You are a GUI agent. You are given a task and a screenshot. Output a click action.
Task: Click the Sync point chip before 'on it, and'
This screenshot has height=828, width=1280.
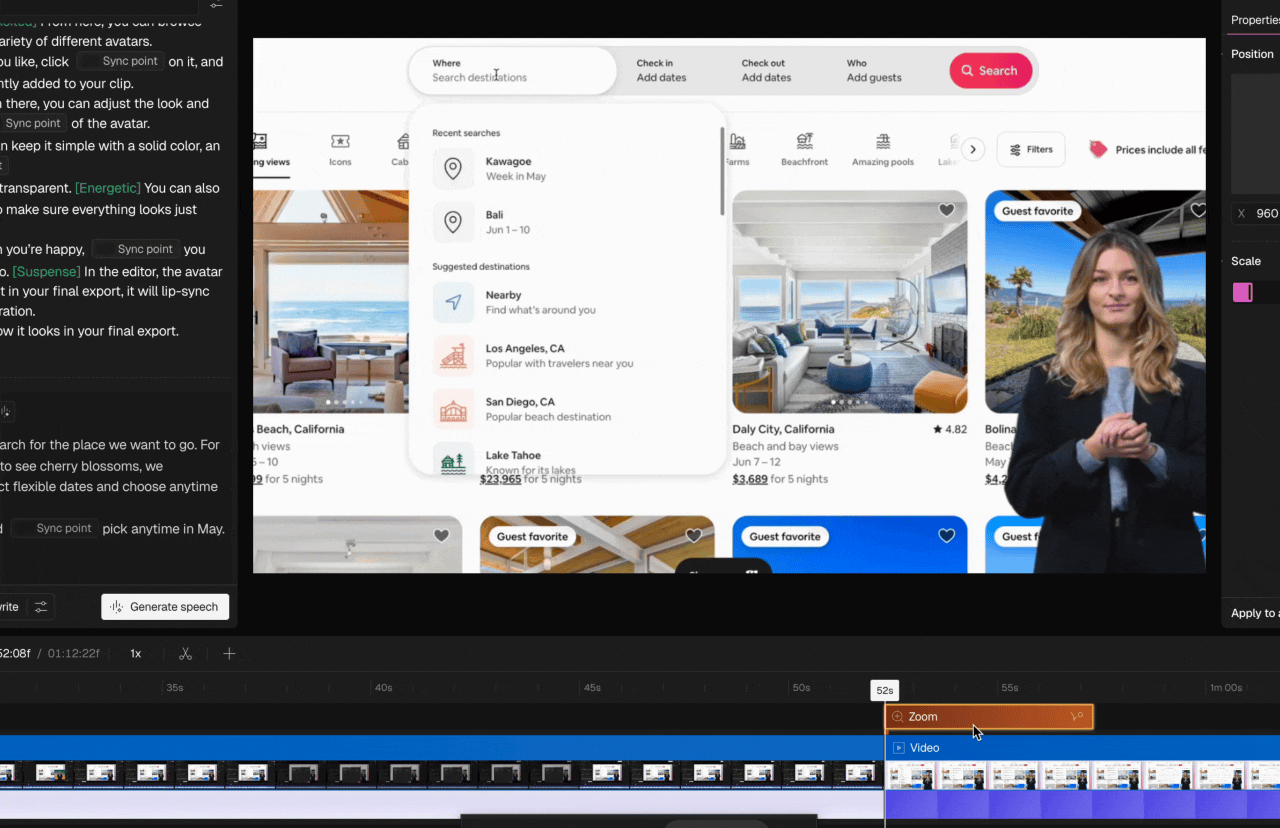[x=120, y=62]
